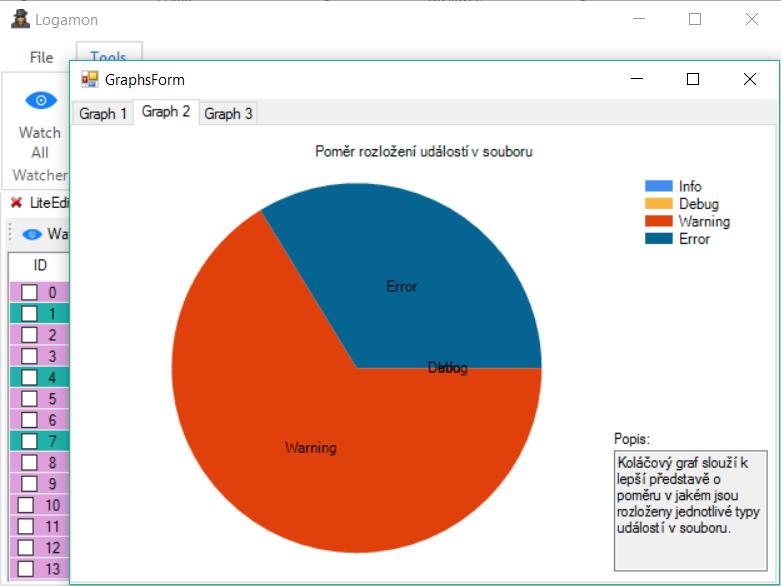Select the checkbox for row 13
Viewport: 781px width, 586px height.
(25, 569)
